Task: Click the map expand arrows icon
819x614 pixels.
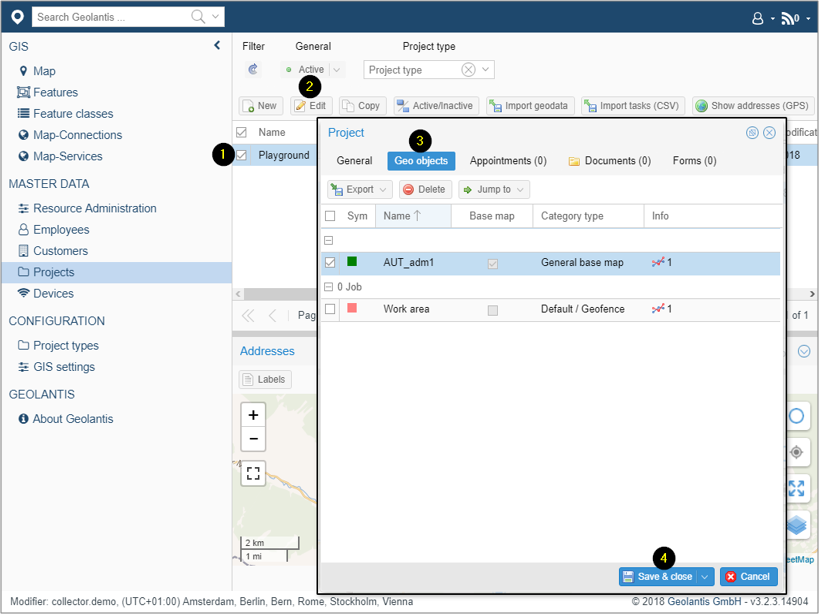Action: [797, 488]
